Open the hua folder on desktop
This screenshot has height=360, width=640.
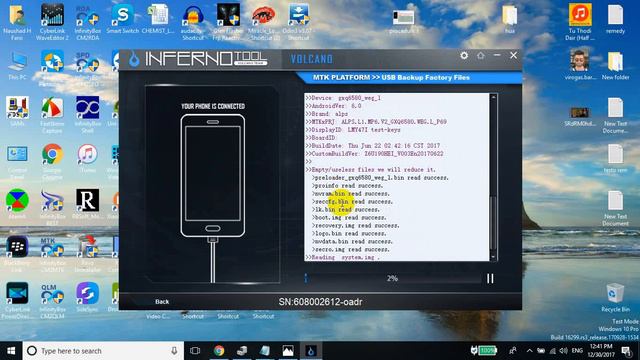coord(510,19)
